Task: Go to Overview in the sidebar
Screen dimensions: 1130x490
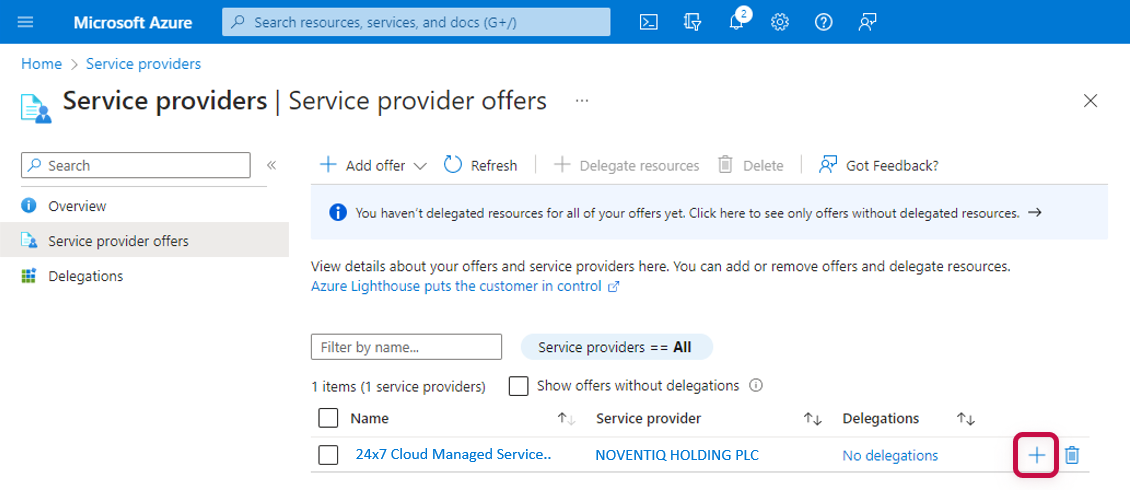Action: point(77,206)
